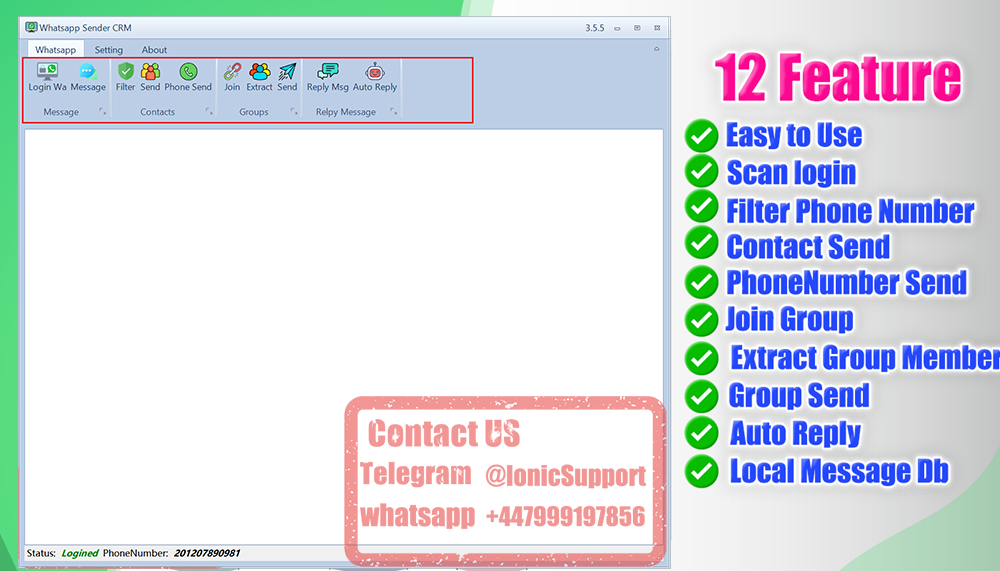Choose Send in the Contacts group
This screenshot has height=571, width=1000.
(x=151, y=77)
